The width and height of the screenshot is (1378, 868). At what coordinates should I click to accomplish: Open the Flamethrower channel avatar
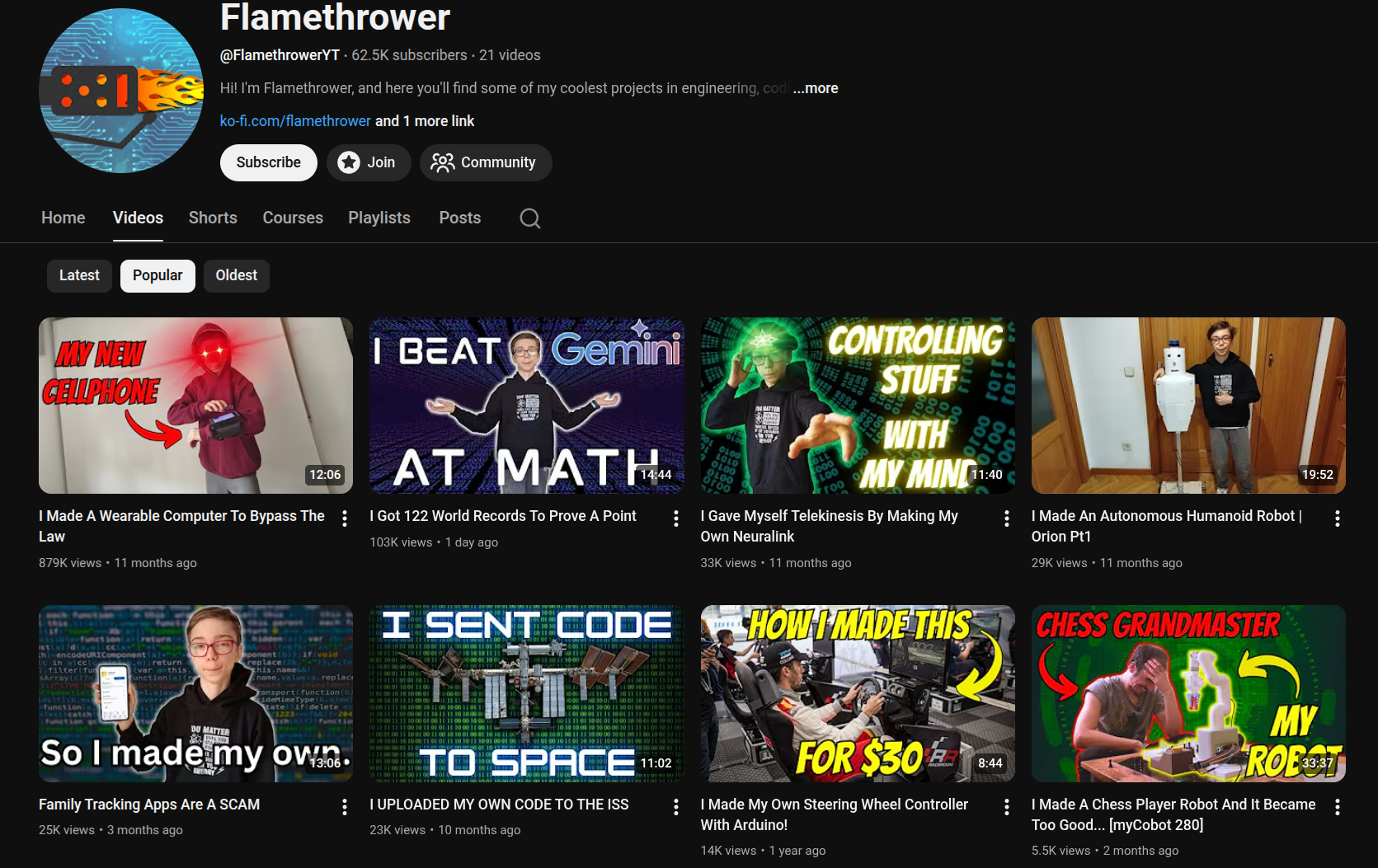tap(121, 91)
